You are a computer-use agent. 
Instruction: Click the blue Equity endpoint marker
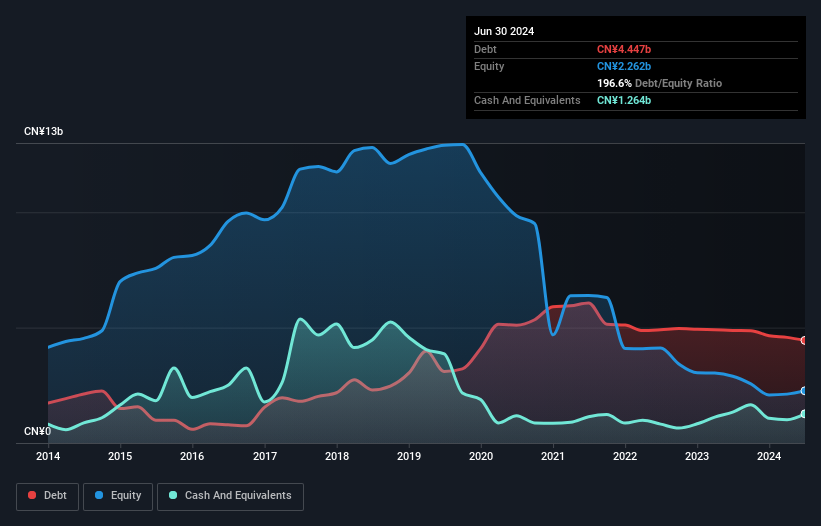(x=804, y=391)
